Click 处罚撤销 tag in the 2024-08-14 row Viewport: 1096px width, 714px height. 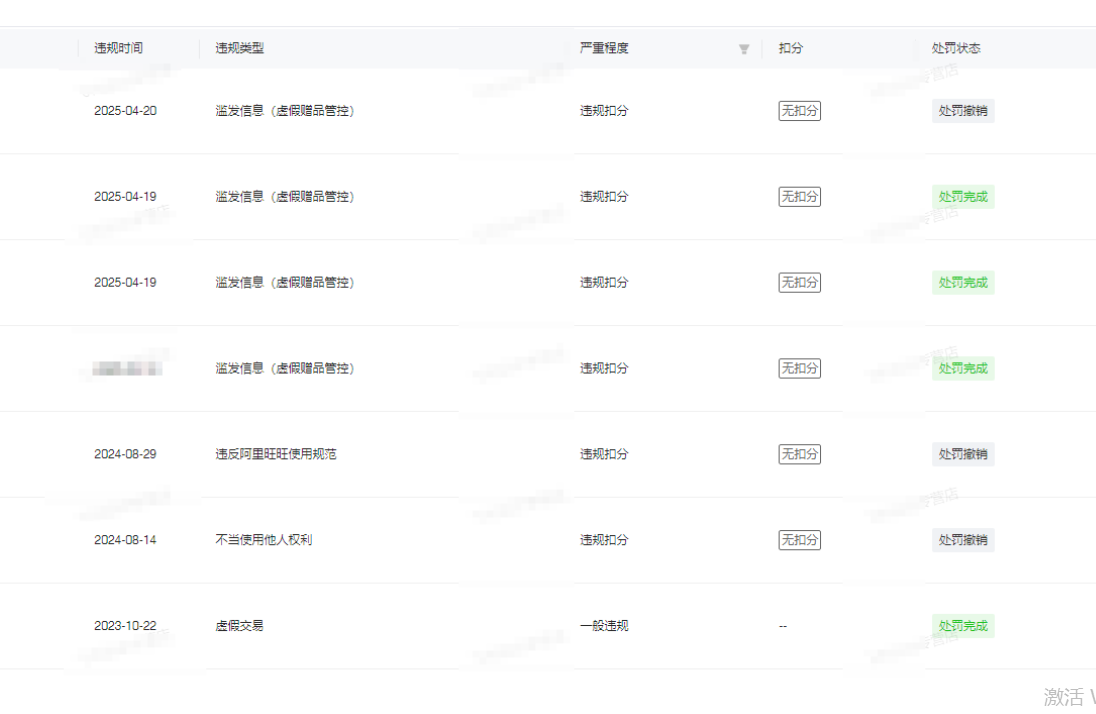coord(963,540)
